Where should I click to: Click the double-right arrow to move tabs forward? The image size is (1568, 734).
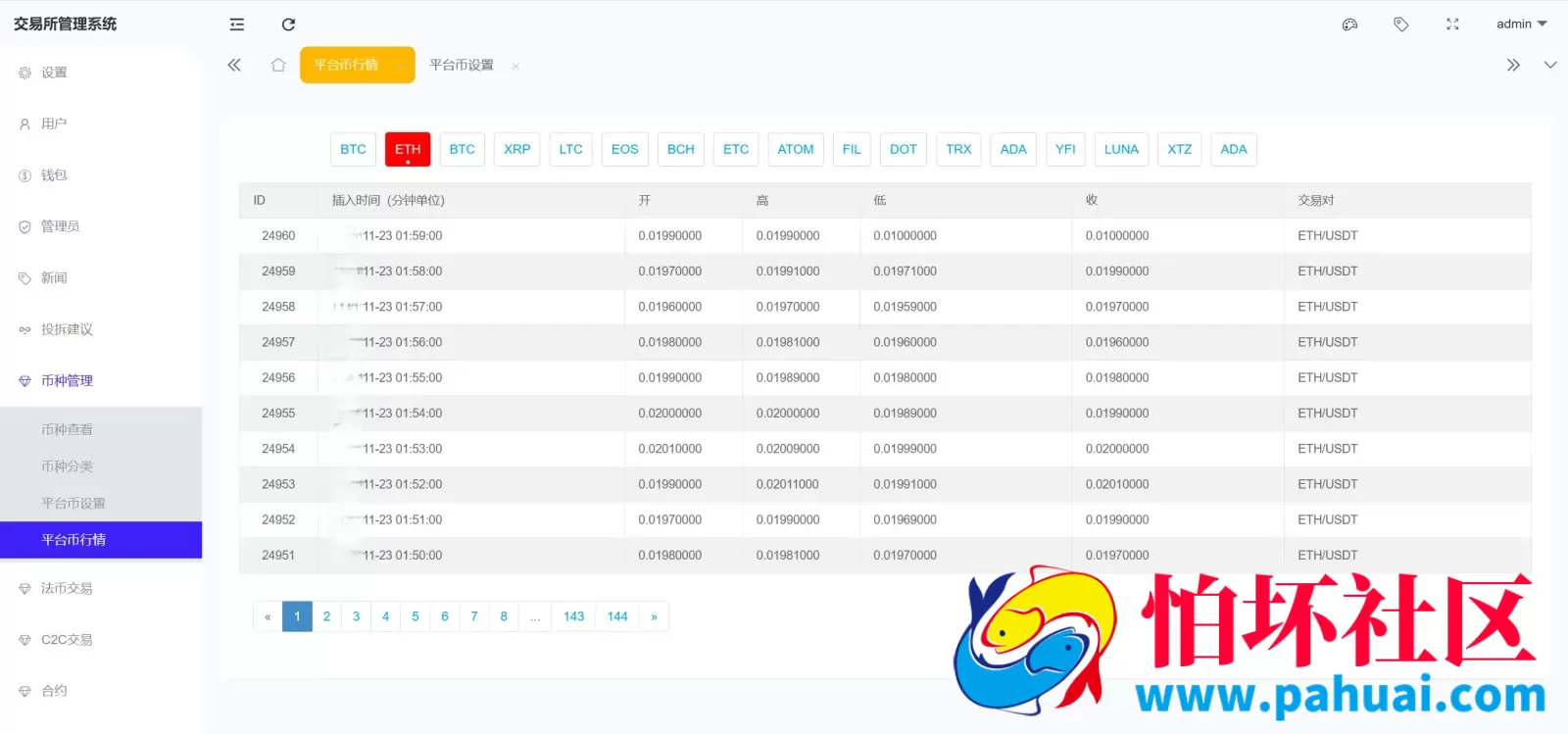[x=1513, y=65]
